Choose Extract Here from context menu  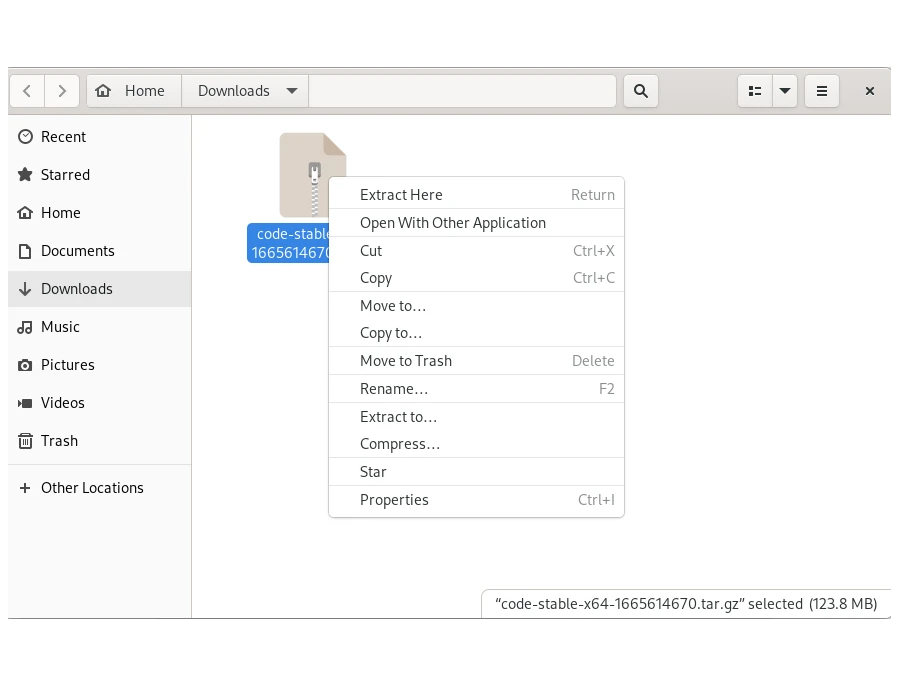click(401, 195)
